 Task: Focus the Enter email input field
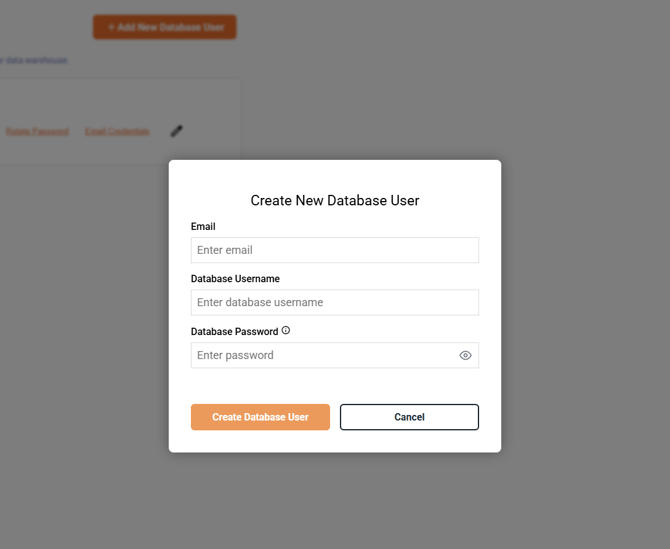334,250
